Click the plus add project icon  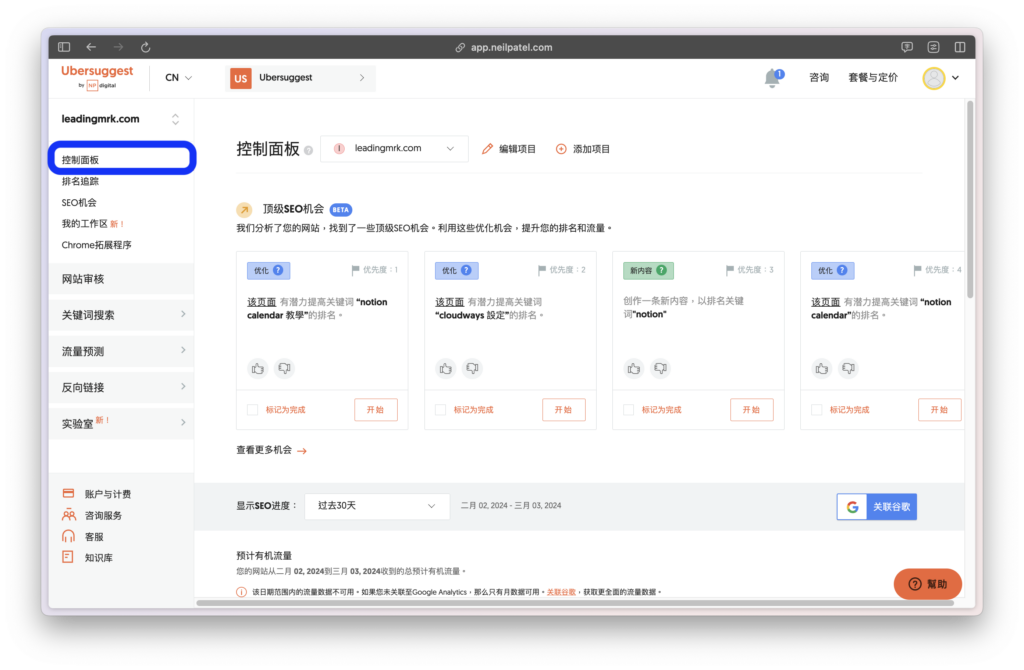pos(561,149)
